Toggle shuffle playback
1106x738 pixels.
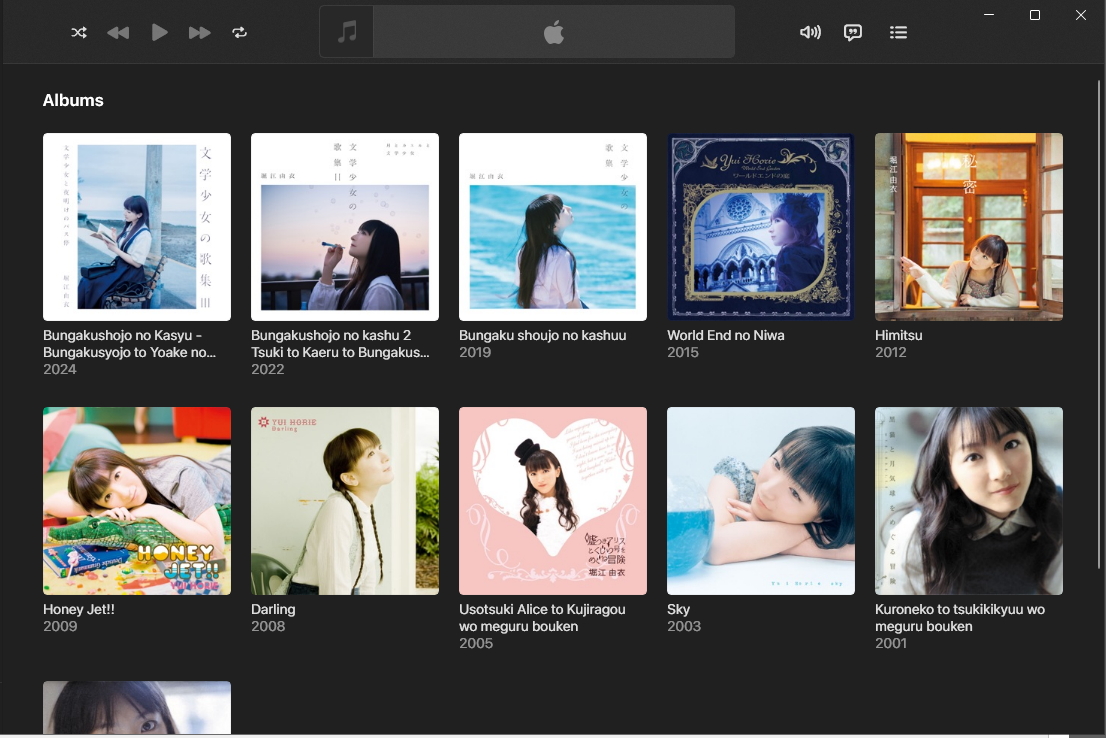79,32
